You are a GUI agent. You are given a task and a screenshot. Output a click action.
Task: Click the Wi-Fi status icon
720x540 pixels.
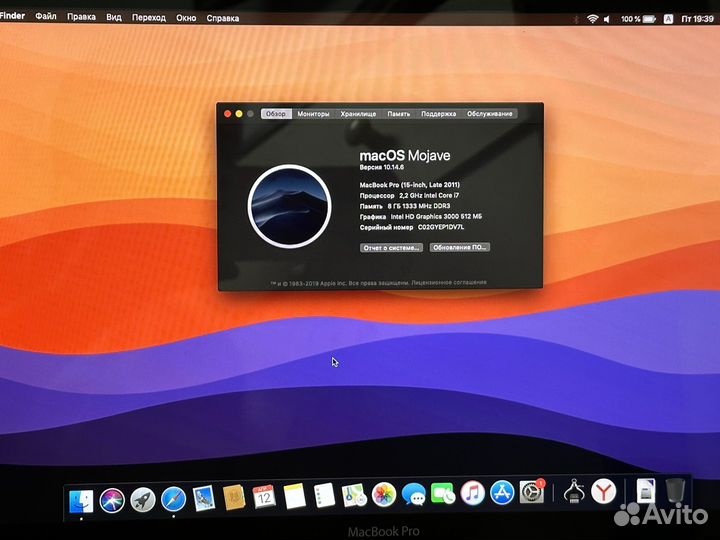[593, 19]
